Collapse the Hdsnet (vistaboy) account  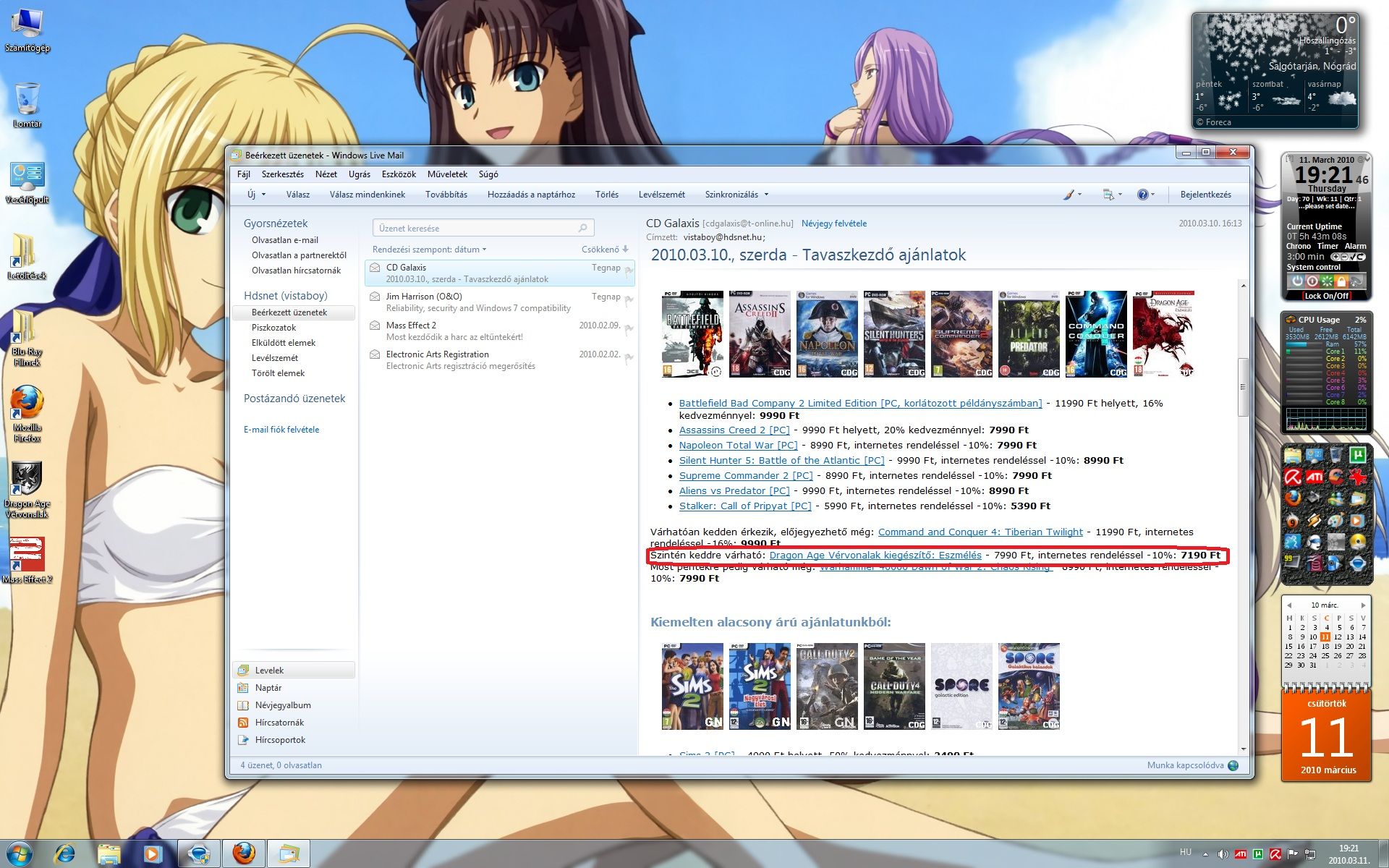pos(286,296)
